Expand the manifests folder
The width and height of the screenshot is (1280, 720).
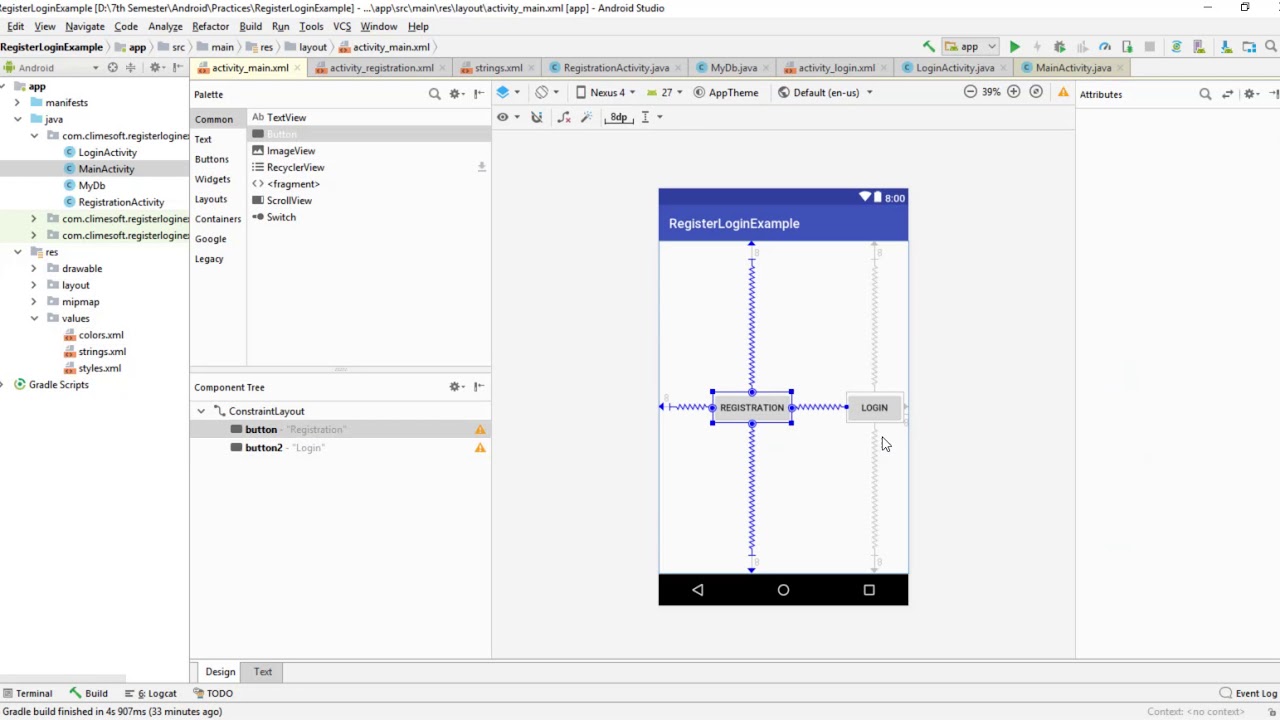pos(17,102)
